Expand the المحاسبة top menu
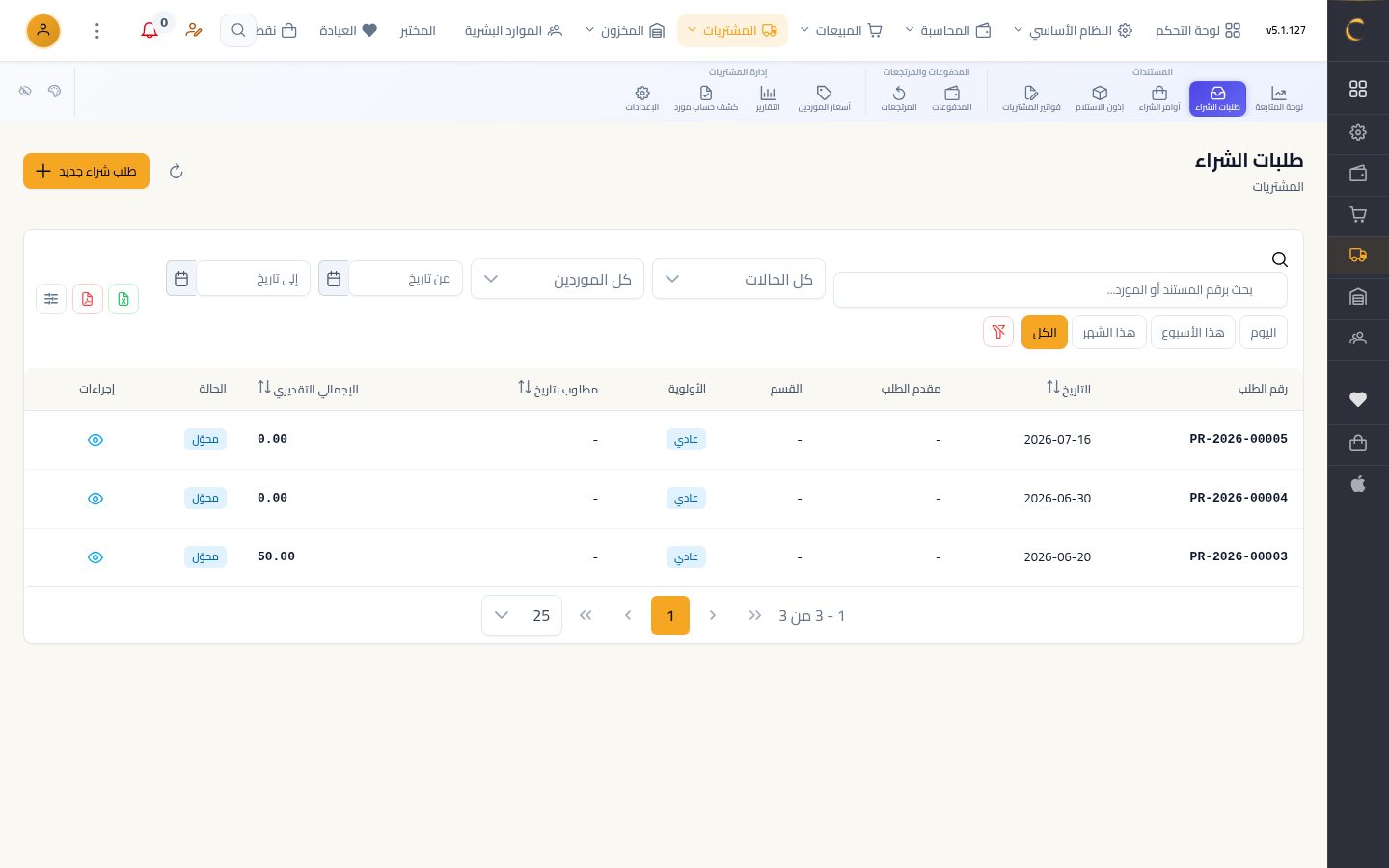Image resolution: width=1389 pixels, height=868 pixels. pyautogui.click(x=948, y=31)
